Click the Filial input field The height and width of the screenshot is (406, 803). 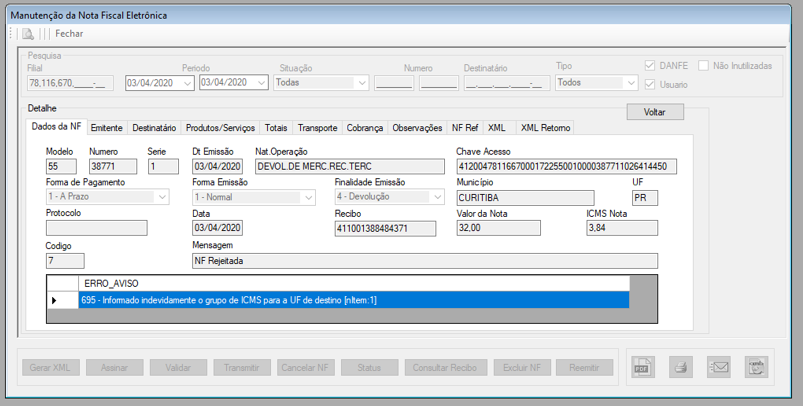click(70, 83)
